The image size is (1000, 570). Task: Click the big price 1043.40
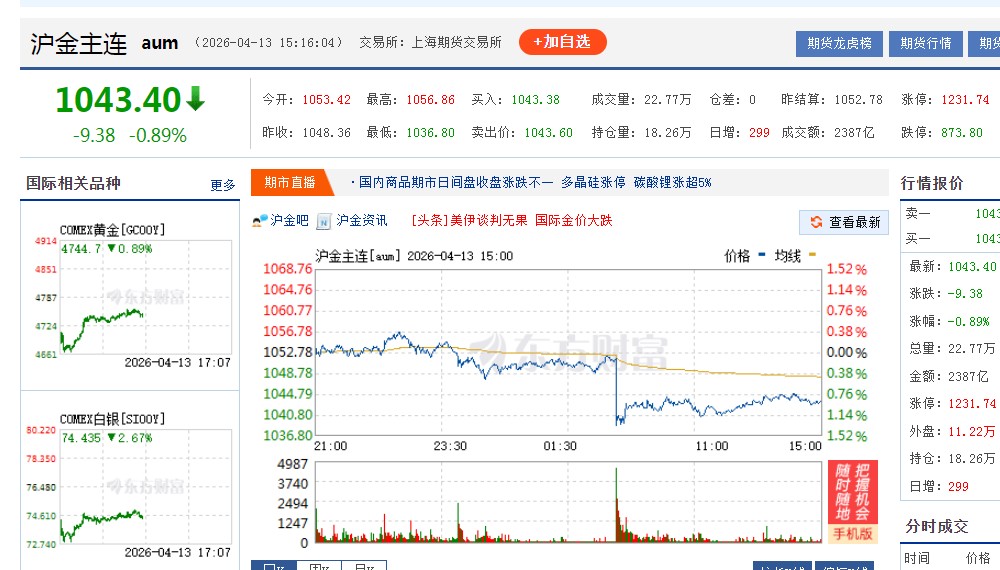(119, 100)
